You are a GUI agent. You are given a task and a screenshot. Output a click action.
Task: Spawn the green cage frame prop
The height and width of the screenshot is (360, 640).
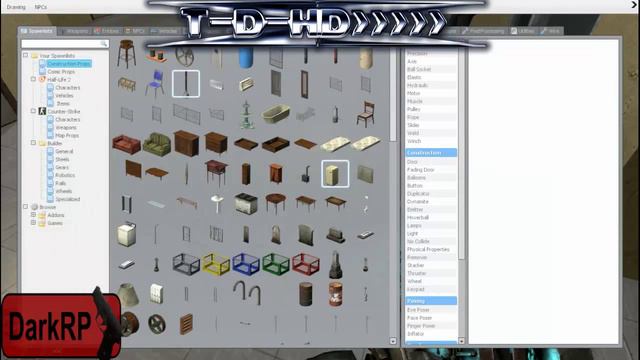[276, 264]
